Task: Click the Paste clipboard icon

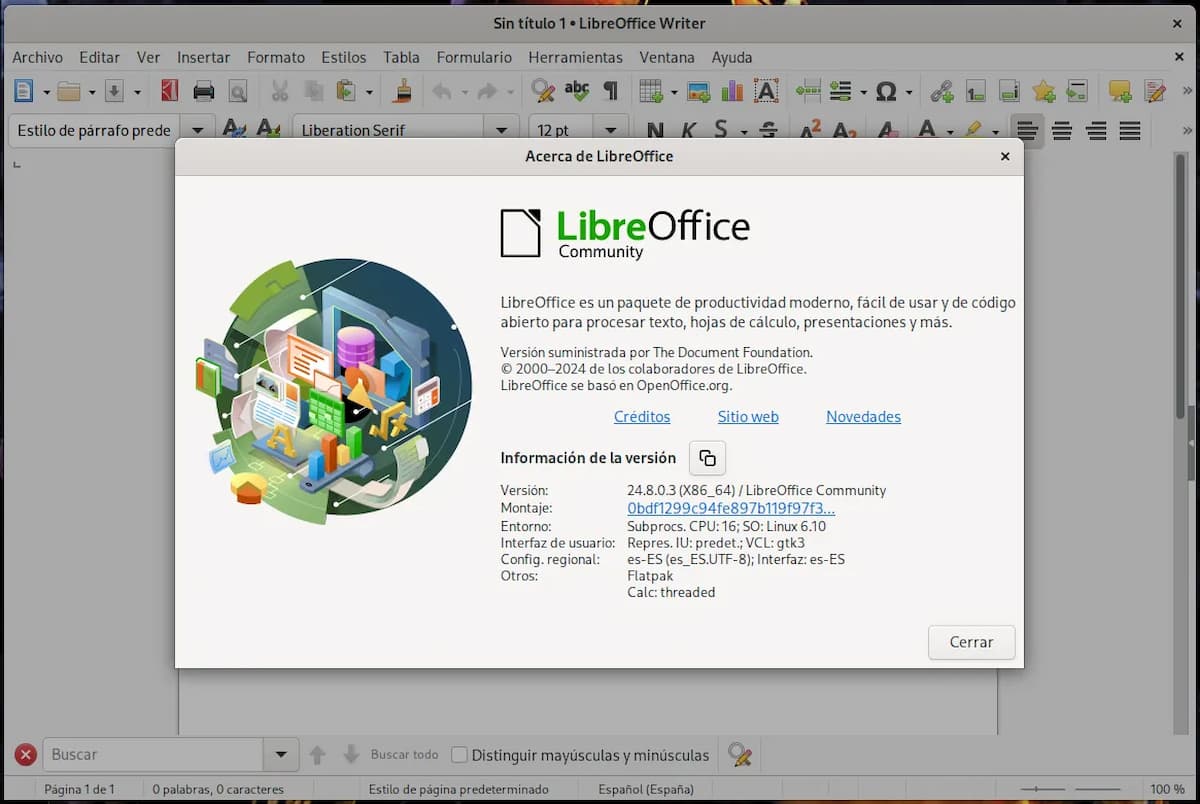Action: pos(346,92)
